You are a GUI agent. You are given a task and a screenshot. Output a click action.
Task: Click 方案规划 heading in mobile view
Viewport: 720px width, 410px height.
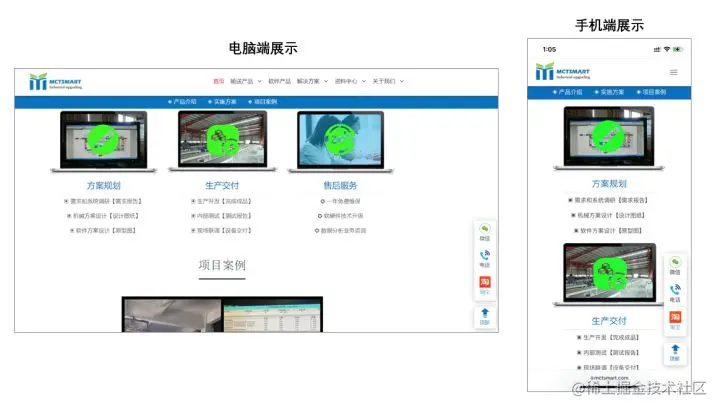(609, 184)
